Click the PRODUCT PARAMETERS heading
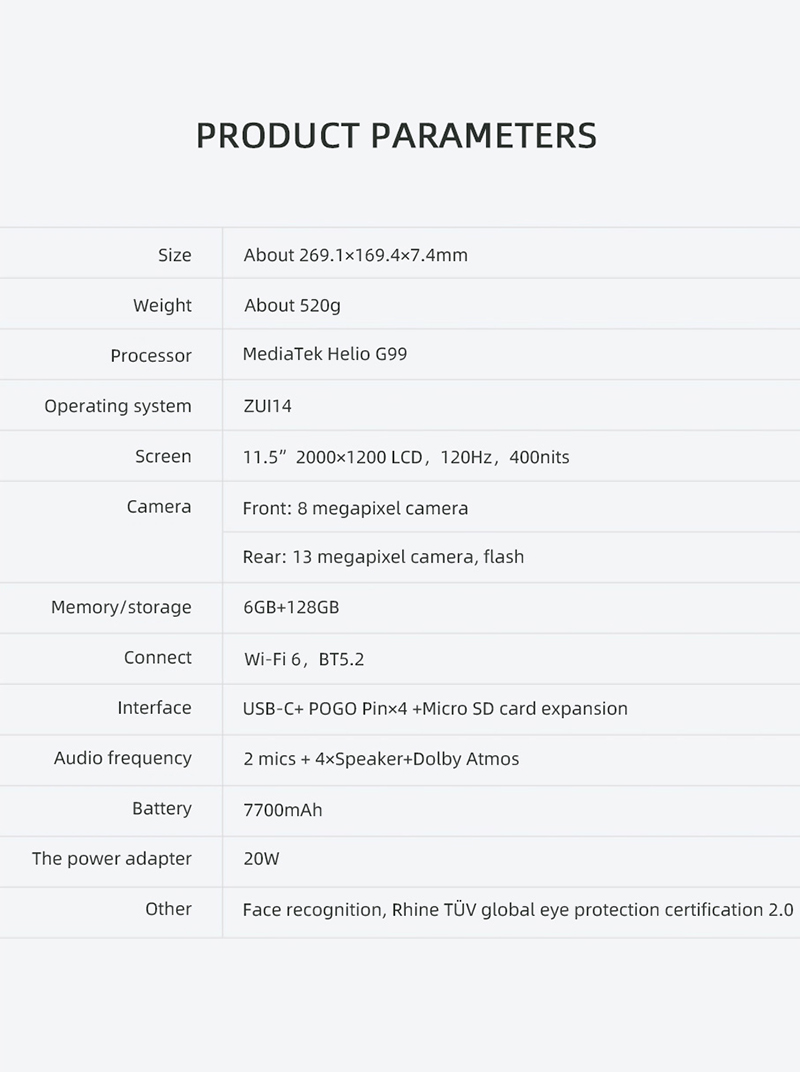This screenshot has height=1072, width=800. [x=396, y=135]
